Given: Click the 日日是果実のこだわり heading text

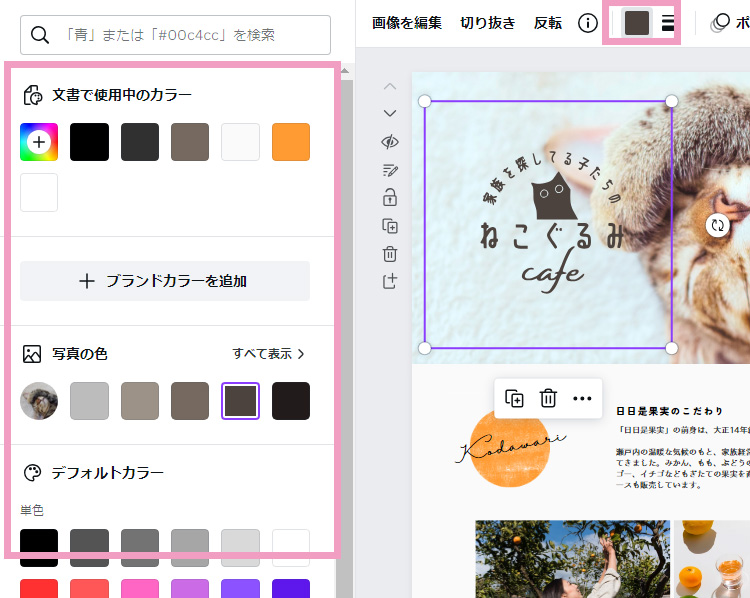Looking at the screenshot, I should [670, 411].
